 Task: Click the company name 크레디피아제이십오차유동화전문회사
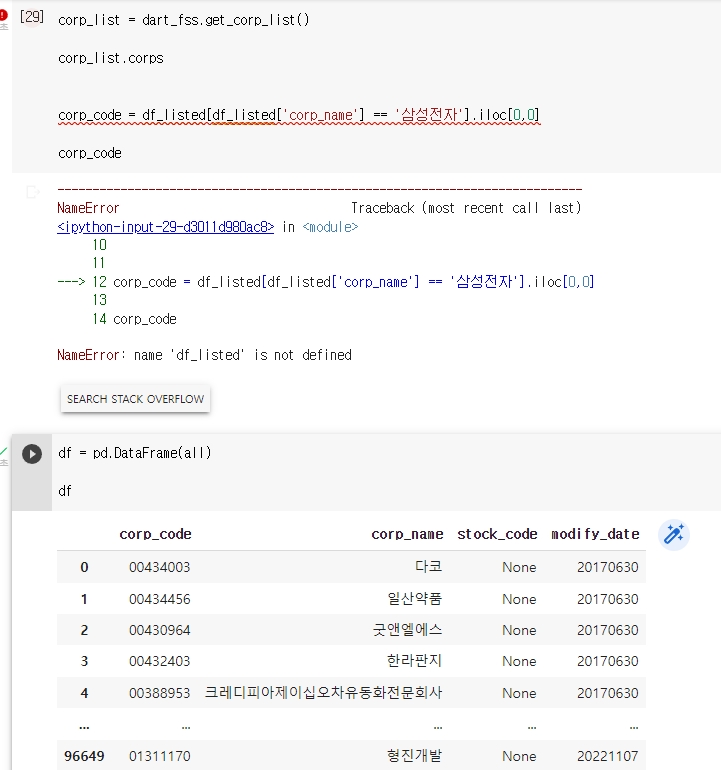323,692
